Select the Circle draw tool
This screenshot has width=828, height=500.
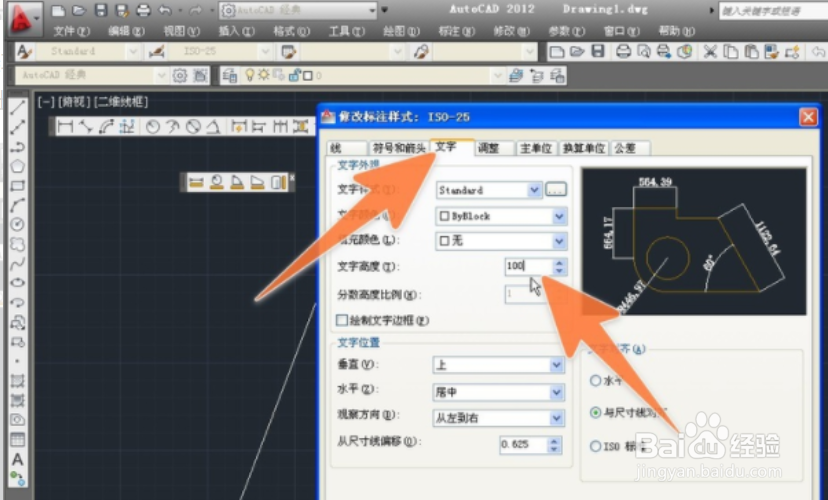(x=17, y=224)
